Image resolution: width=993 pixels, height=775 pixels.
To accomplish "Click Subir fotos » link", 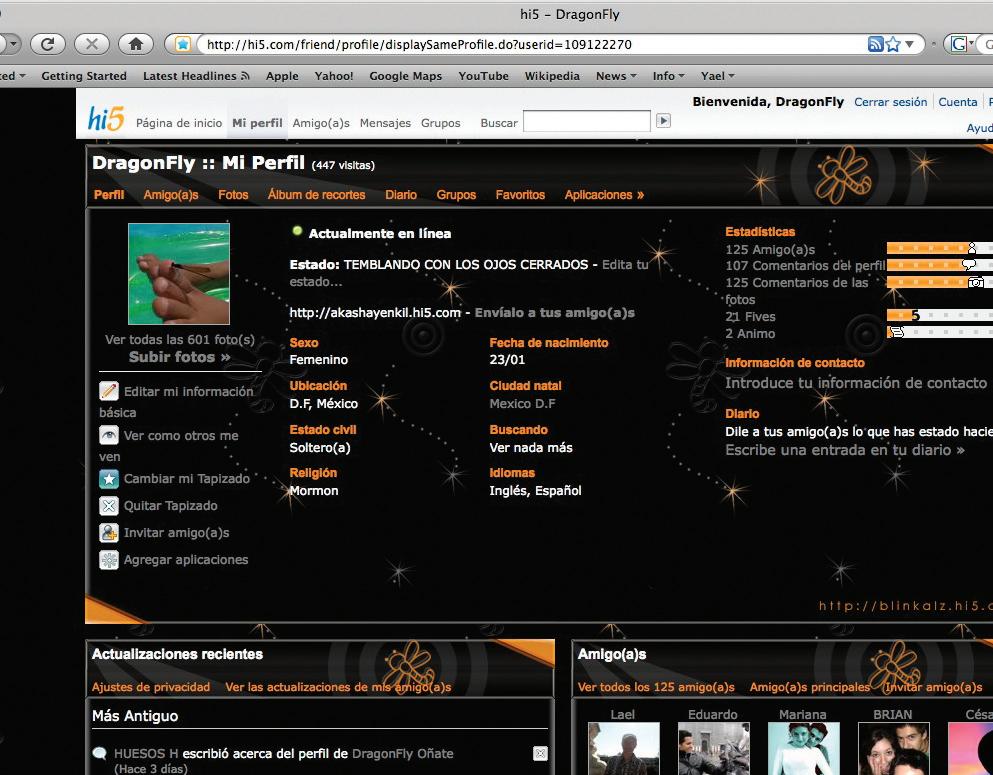I will [x=179, y=356].
